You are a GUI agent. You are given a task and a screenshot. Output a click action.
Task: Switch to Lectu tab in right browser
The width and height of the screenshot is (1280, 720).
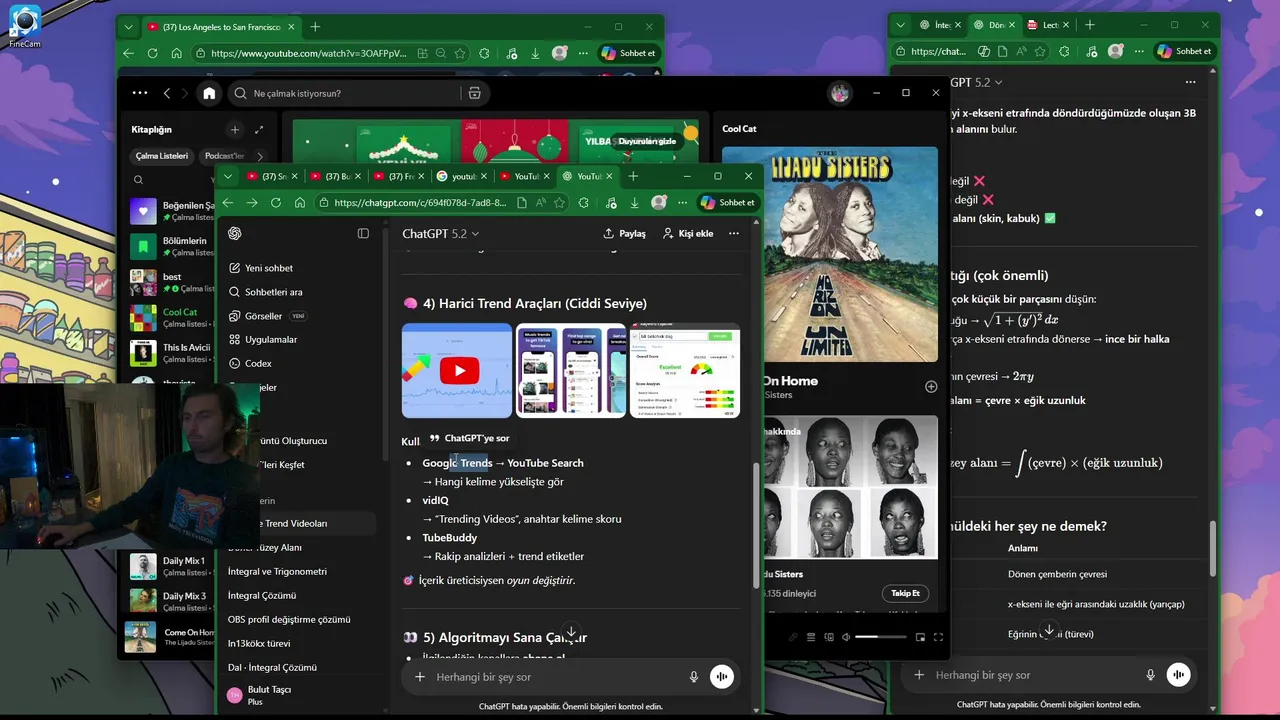tap(1048, 25)
